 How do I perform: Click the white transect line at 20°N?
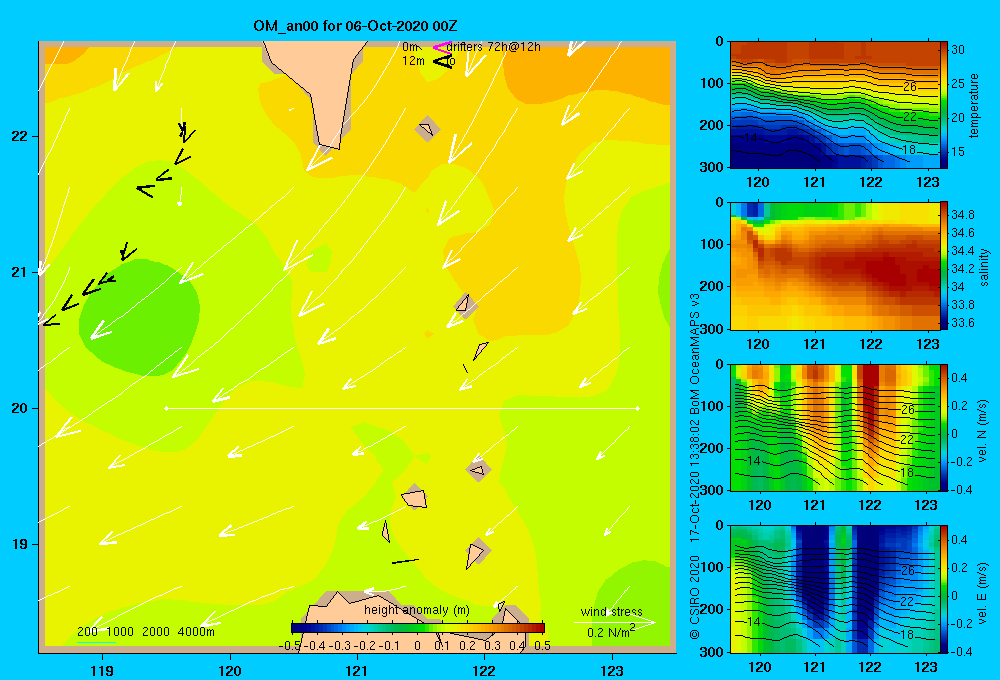coord(402,408)
